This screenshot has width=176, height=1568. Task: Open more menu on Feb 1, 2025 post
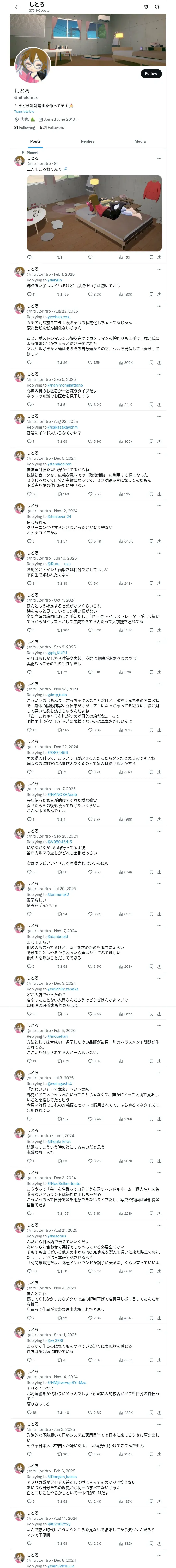point(159,268)
